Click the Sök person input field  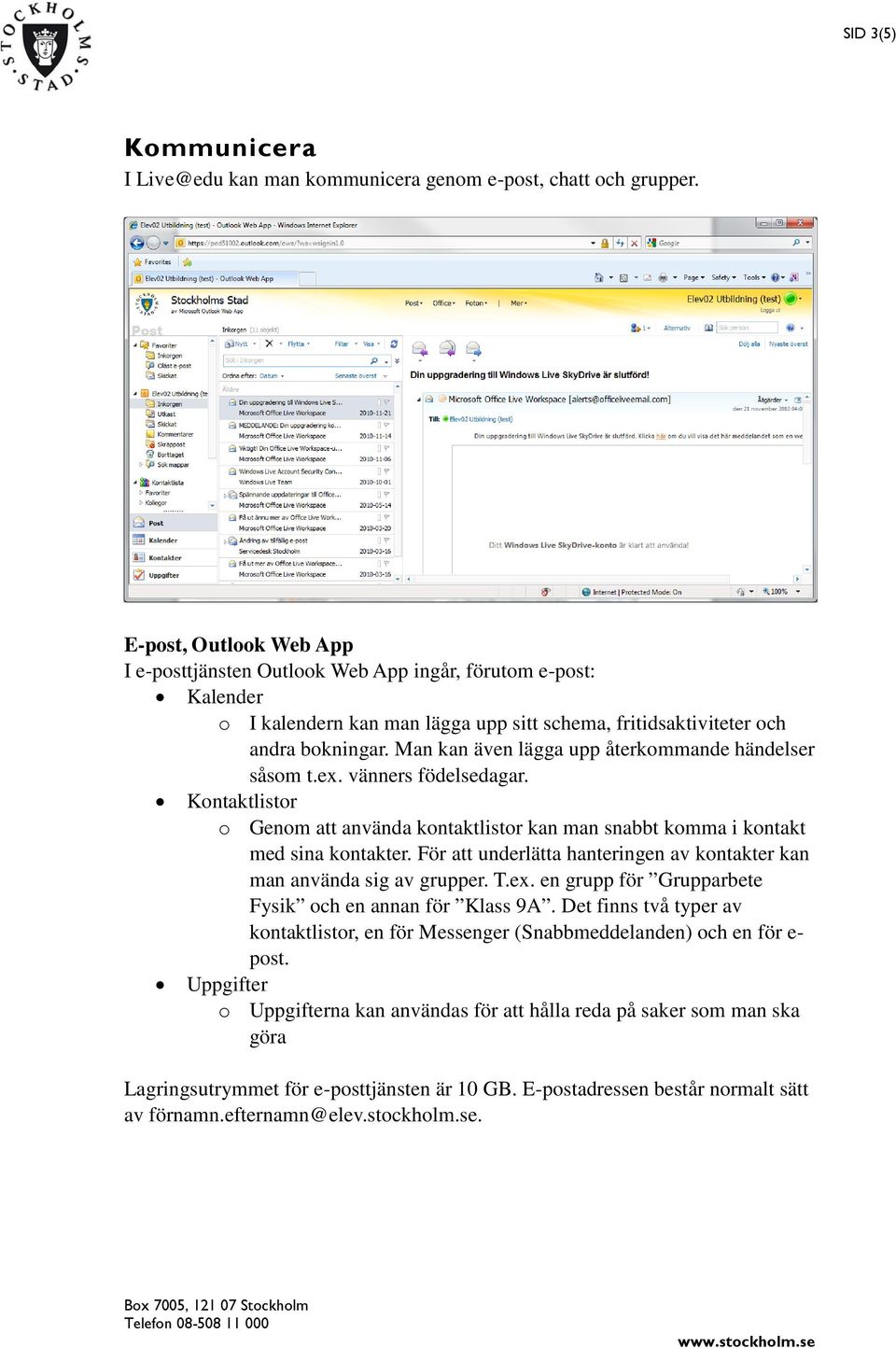tap(747, 328)
